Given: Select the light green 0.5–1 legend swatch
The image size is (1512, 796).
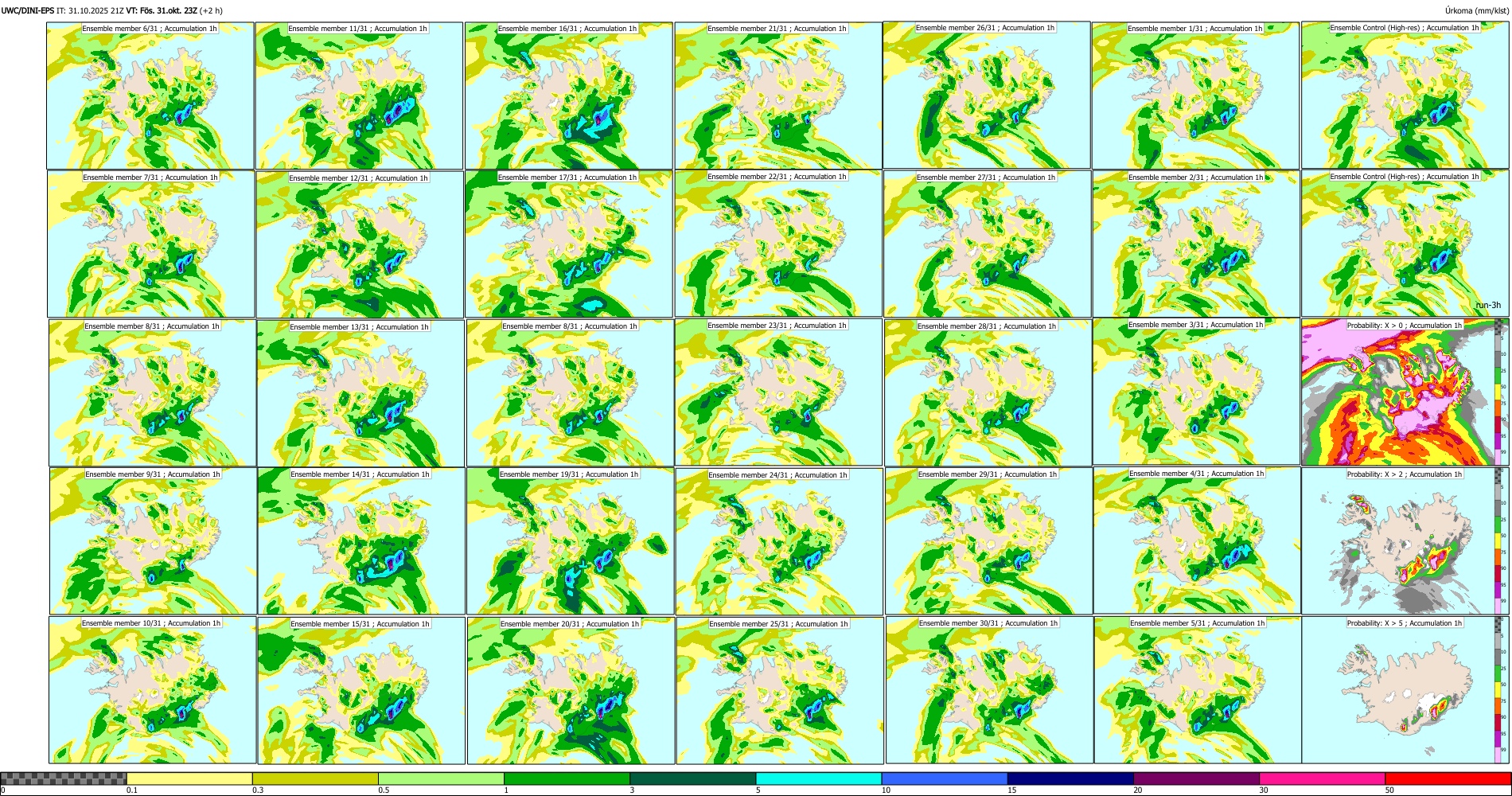Looking at the screenshot, I should pos(441,778).
